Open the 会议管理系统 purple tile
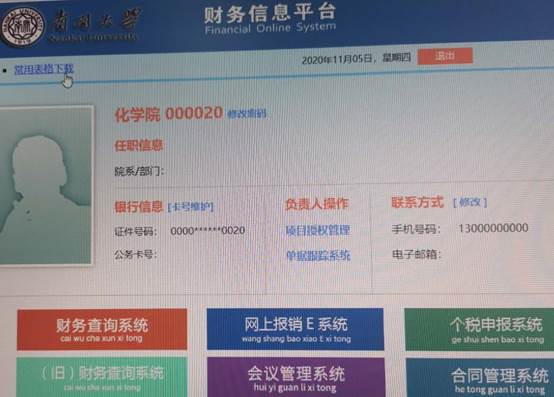 tap(296, 377)
